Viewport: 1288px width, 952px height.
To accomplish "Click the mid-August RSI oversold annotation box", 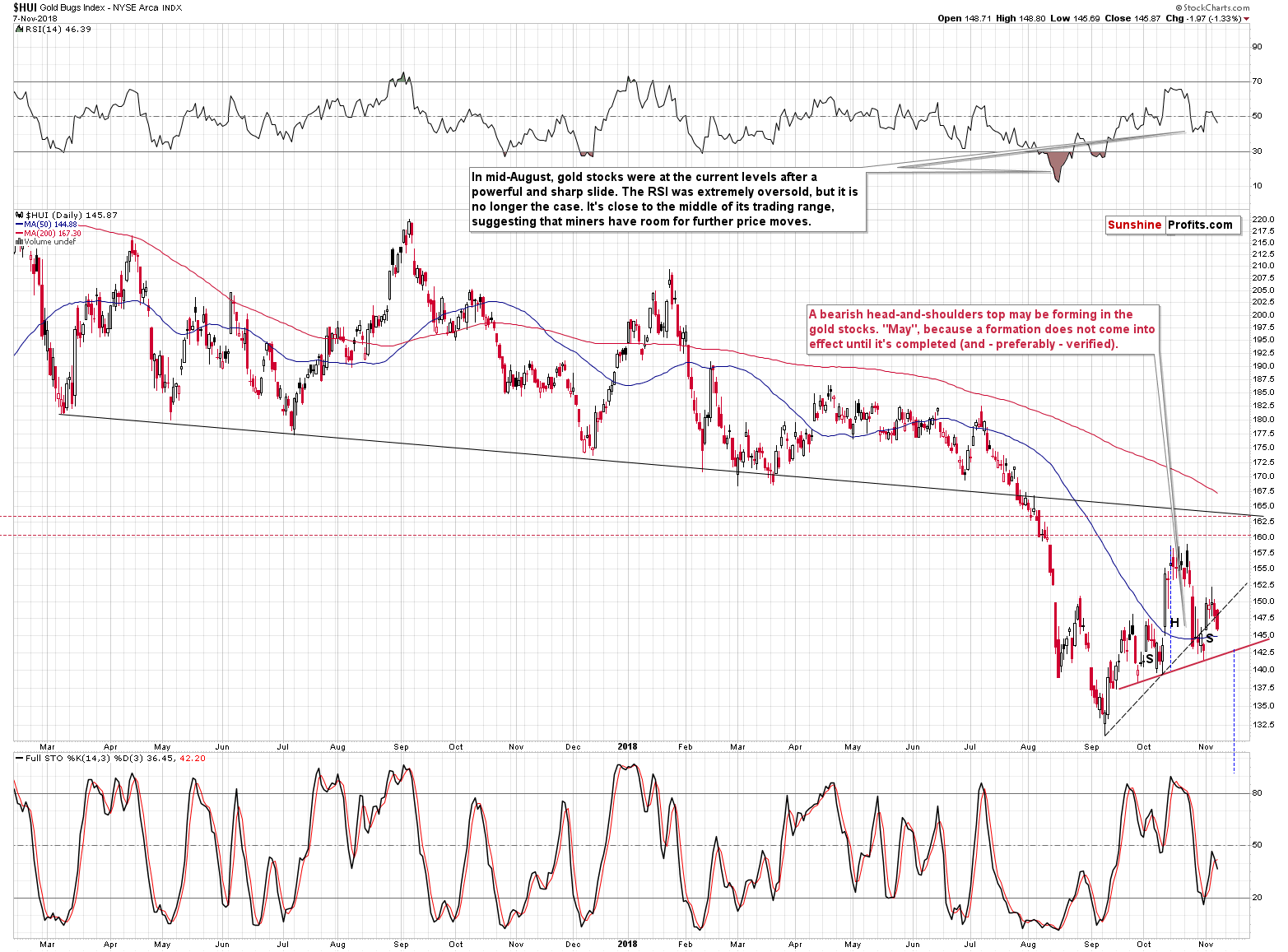I will point(667,199).
